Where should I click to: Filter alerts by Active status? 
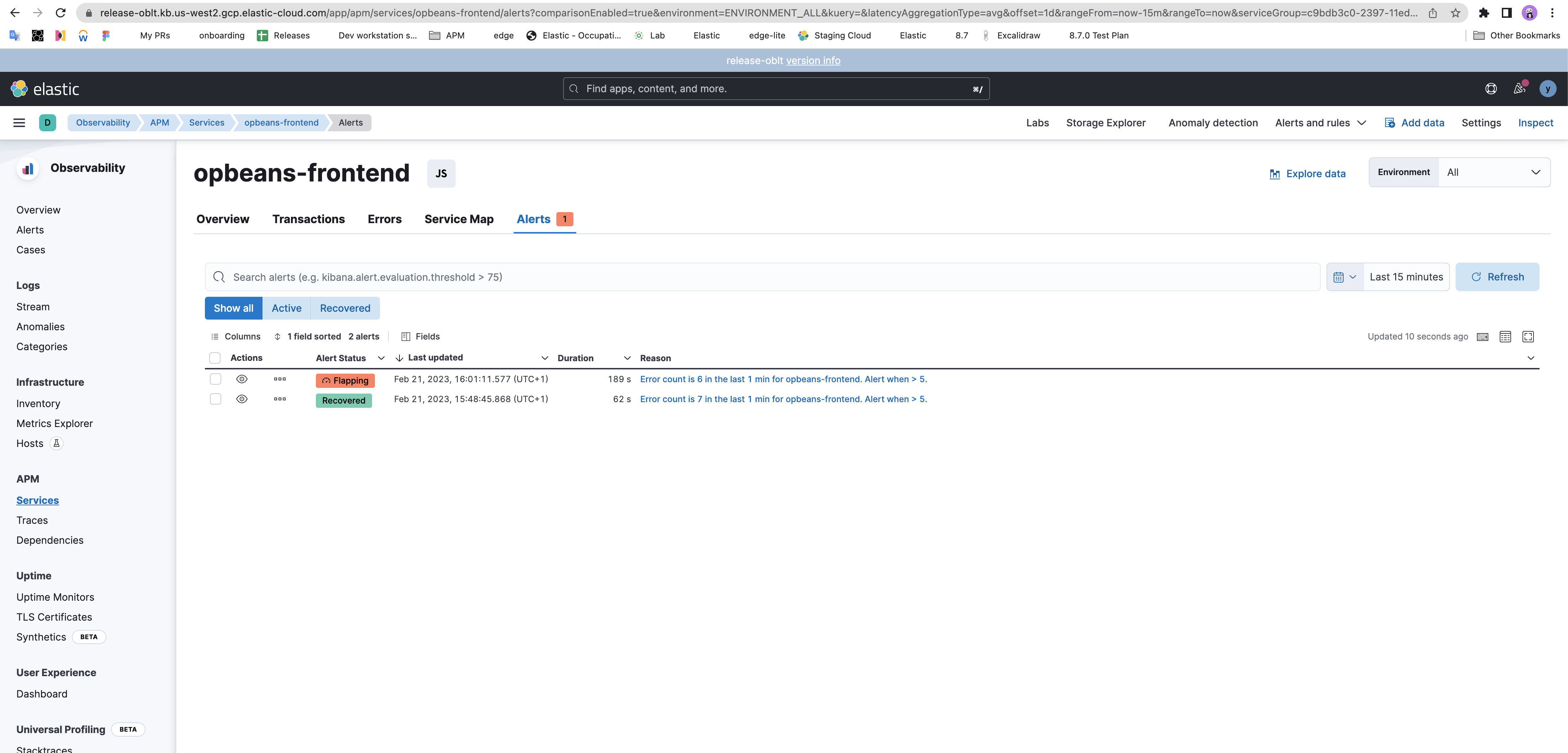(286, 308)
